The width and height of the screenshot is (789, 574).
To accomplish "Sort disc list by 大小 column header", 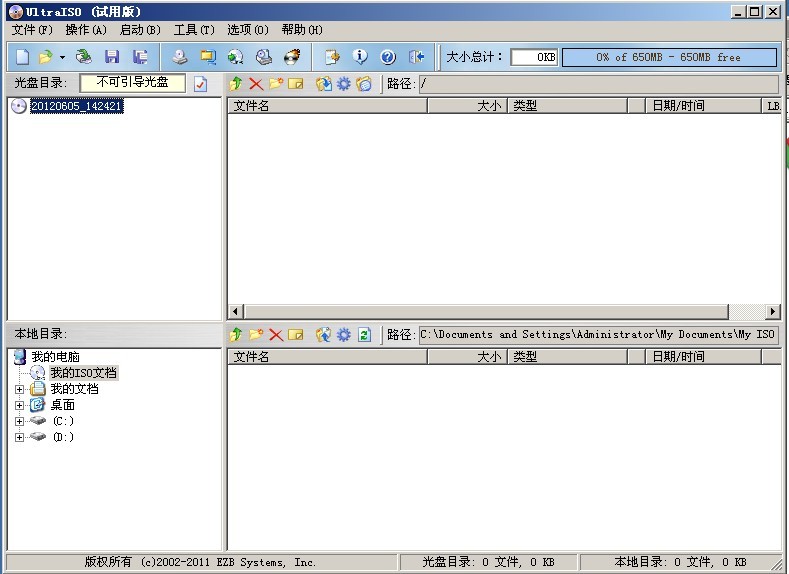I will [467, 106].
